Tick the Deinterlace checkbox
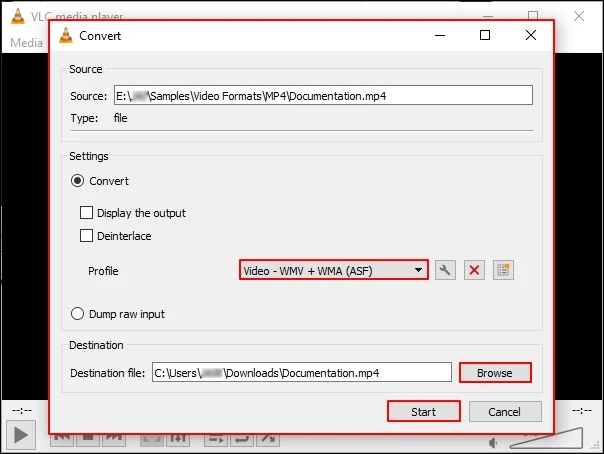Image resolution: width=604 pixels, height=454 pixels. [x=87, y=236]
